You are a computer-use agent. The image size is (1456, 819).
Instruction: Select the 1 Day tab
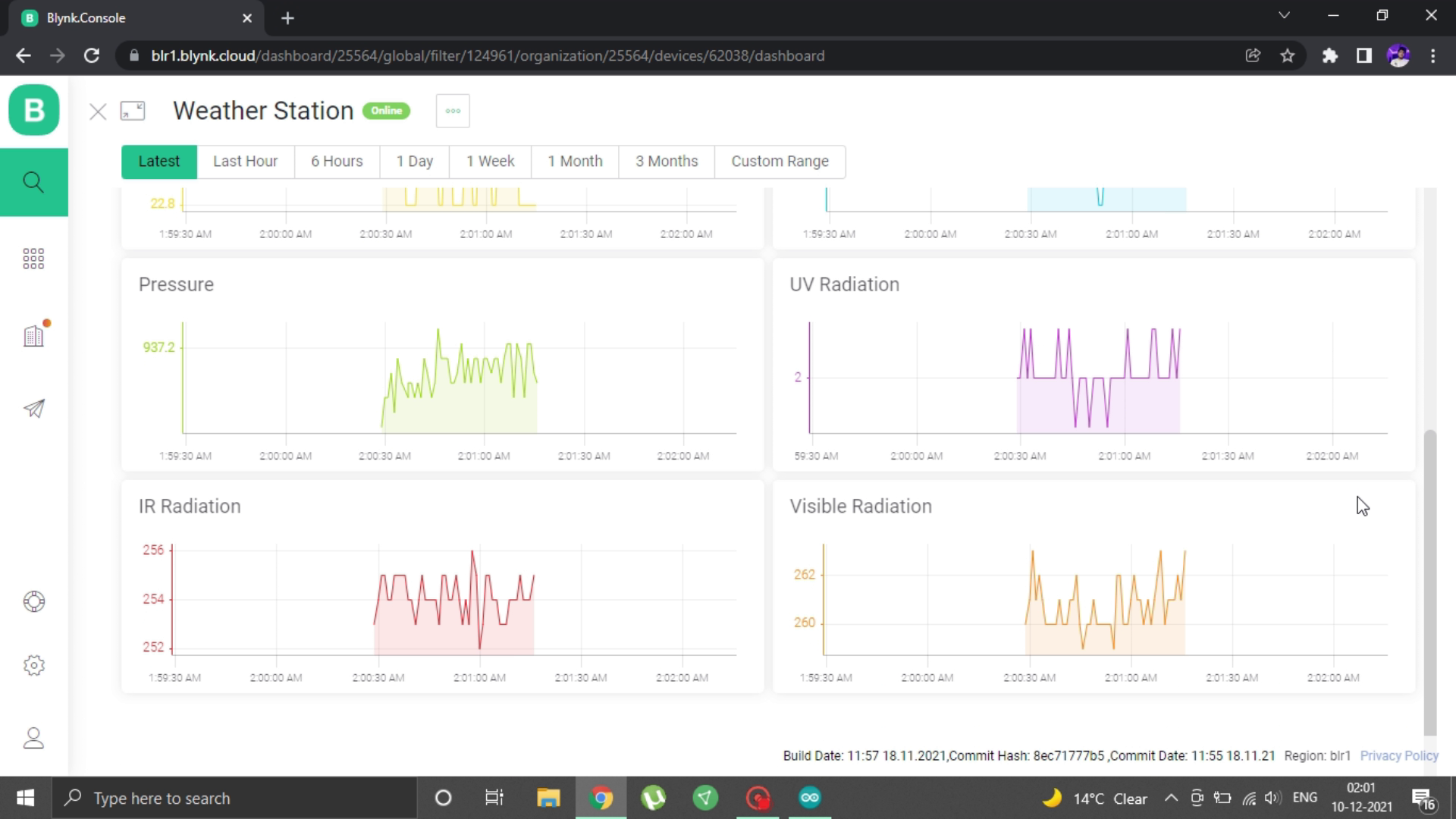point(414,162)
